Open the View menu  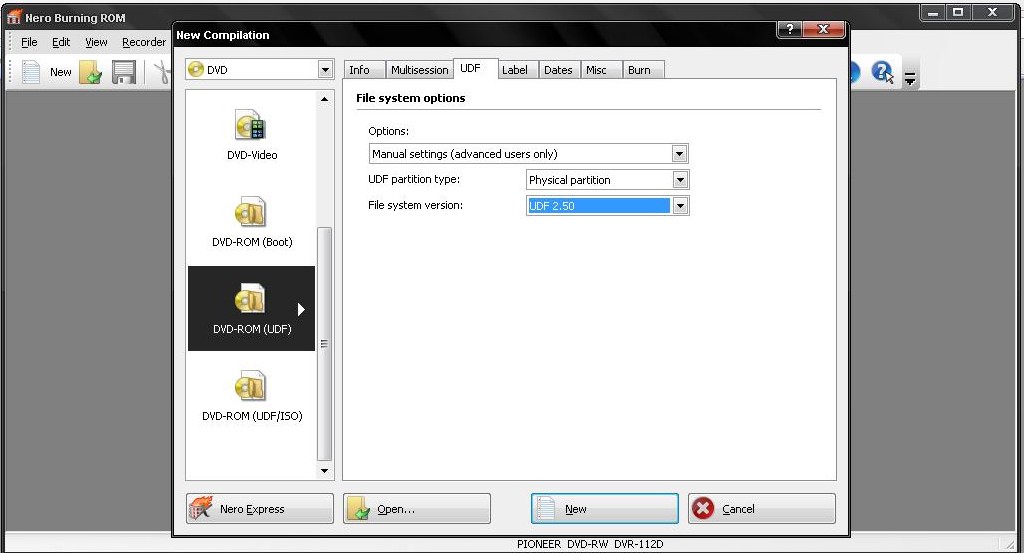pyautogui.click(x=96, y=42)
